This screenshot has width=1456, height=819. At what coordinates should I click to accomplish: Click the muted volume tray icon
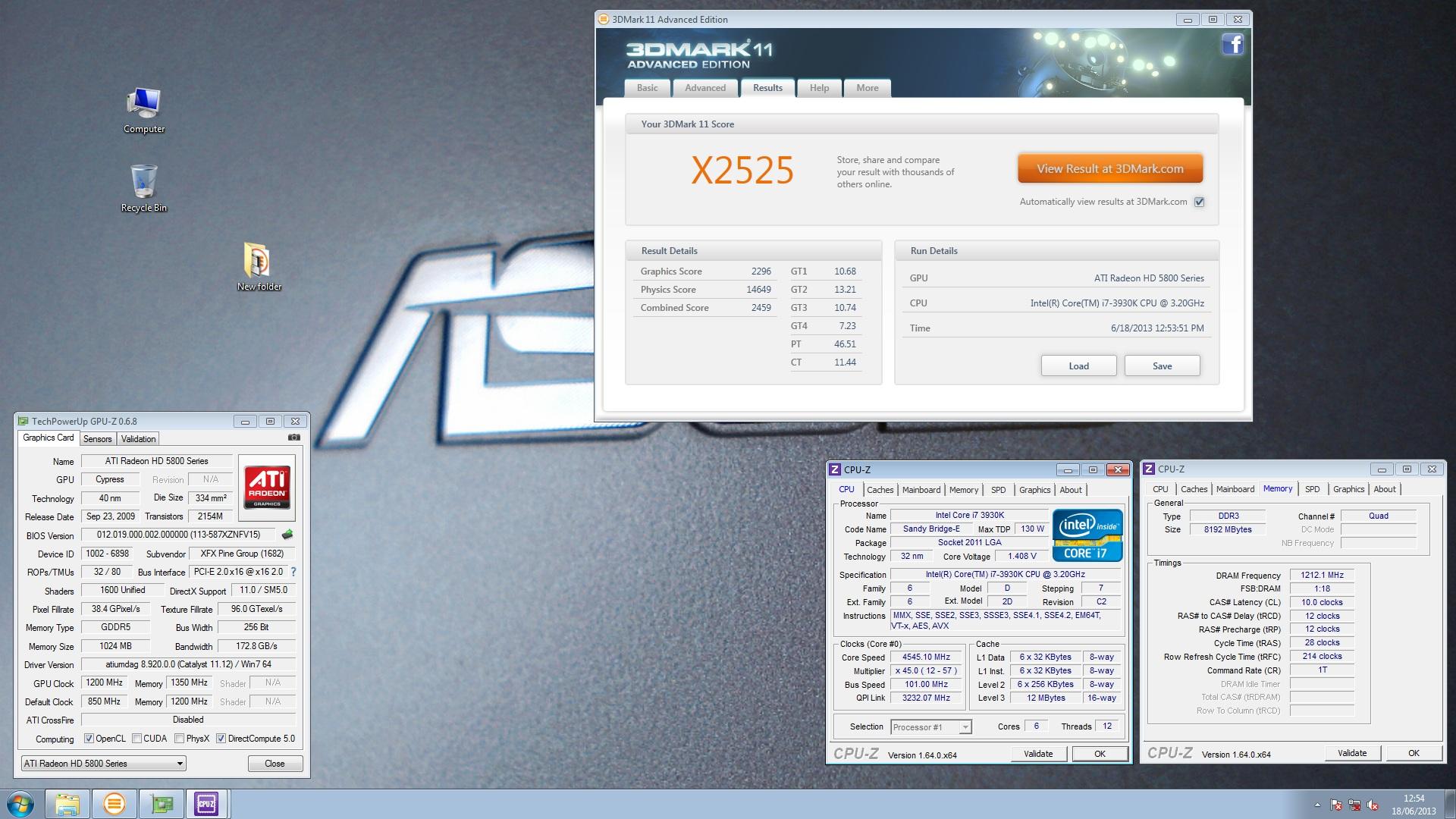(1374, 805)
